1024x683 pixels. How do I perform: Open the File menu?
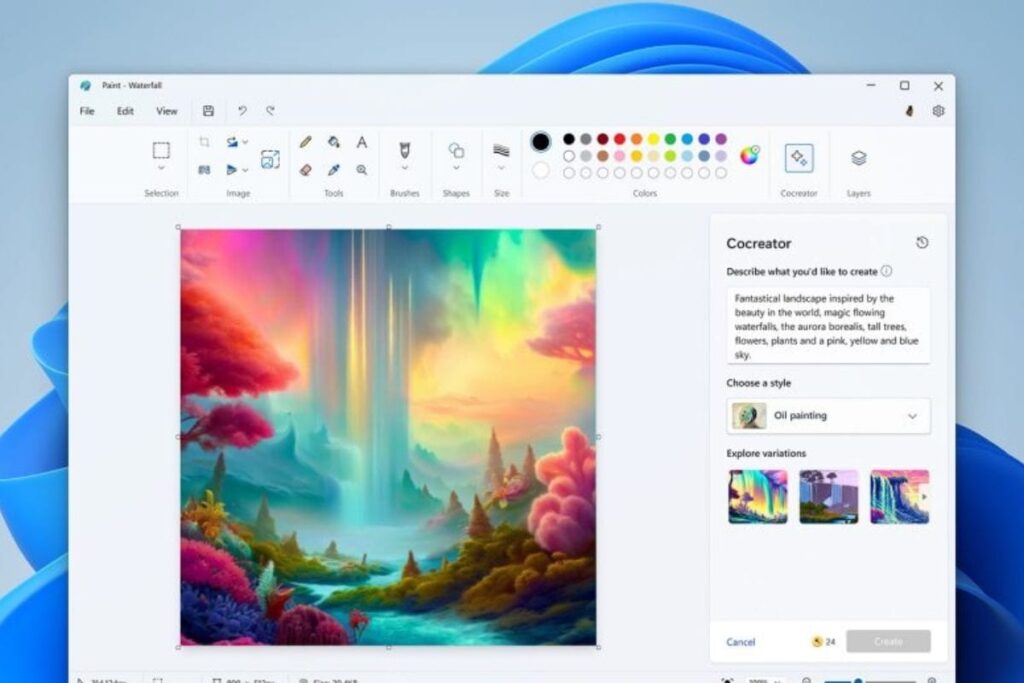(86, 111)
